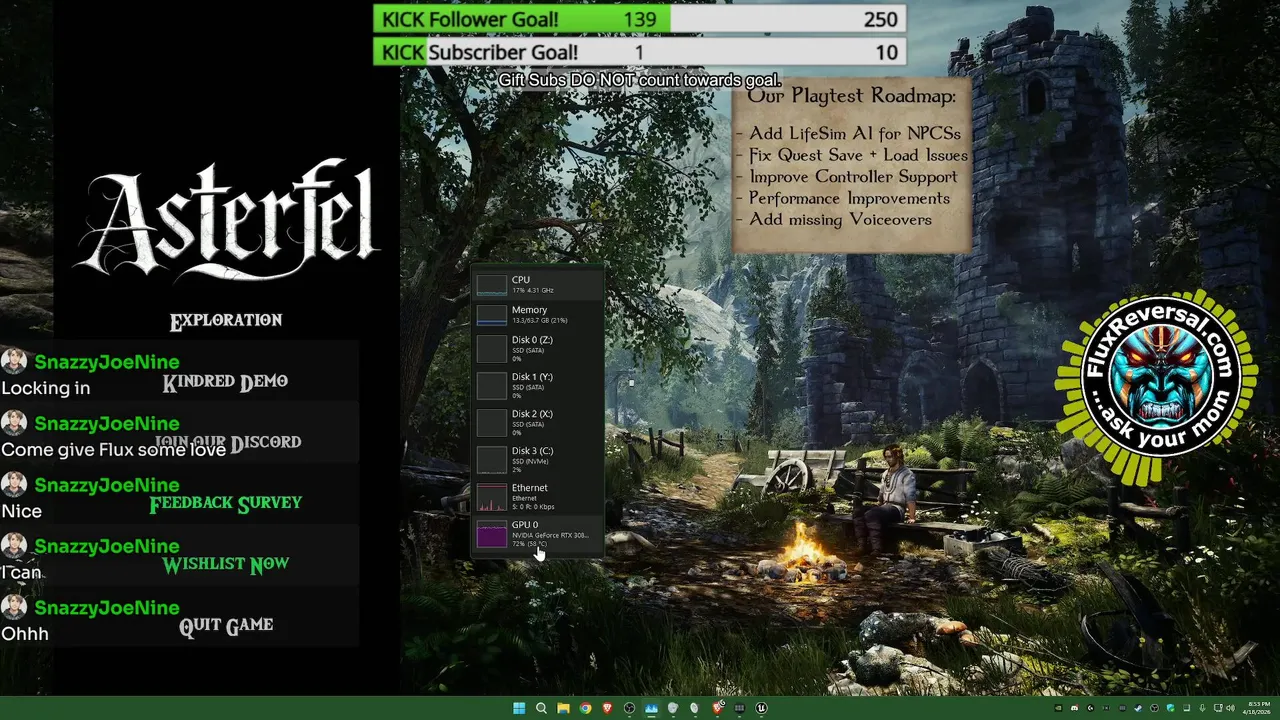
Task: Click Wishlist Now
Action: (226, 564)
